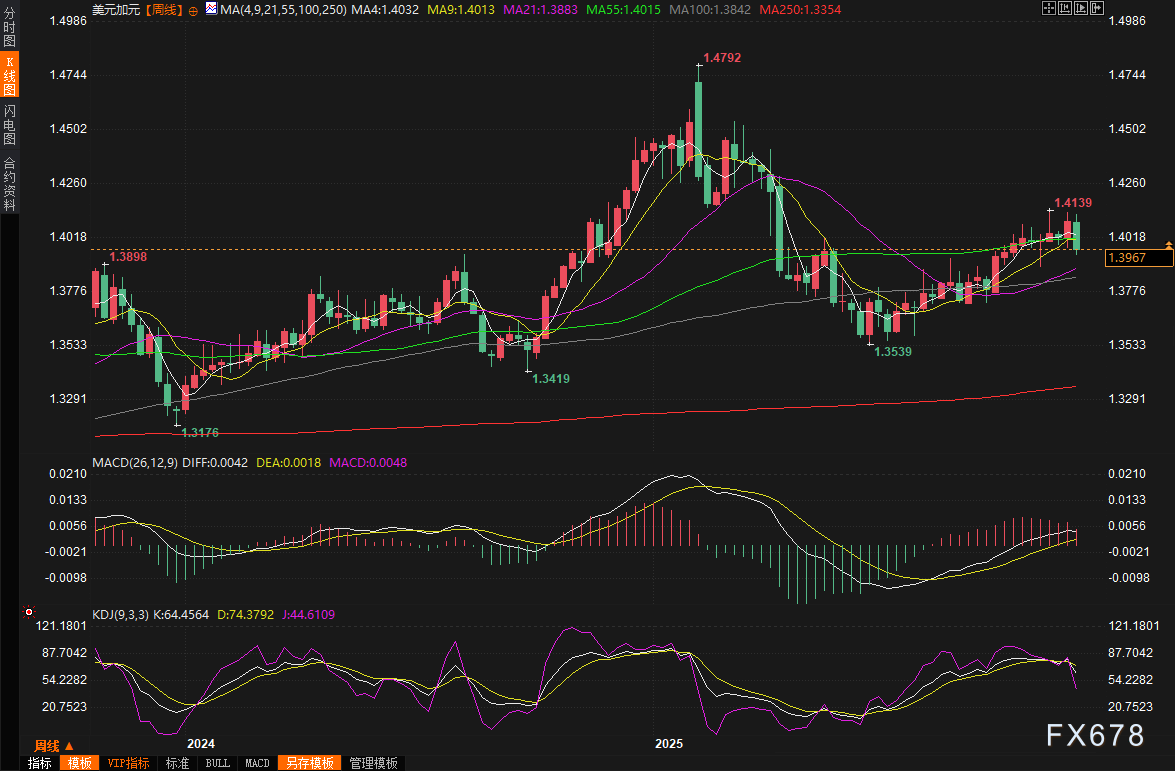Select the K线图 tab in sidebar
Image resolution: width=1175 pixels, height=771 pixels.
9,75
